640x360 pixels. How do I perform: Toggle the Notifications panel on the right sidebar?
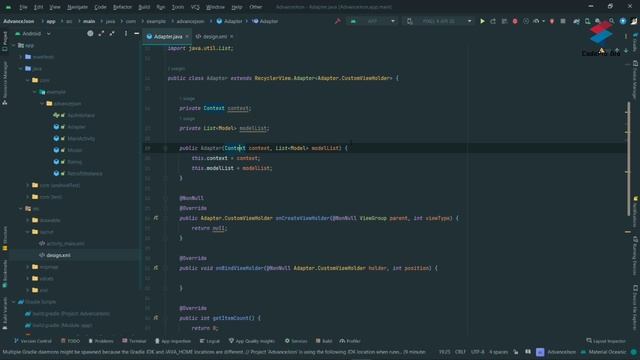click(635, 211)
